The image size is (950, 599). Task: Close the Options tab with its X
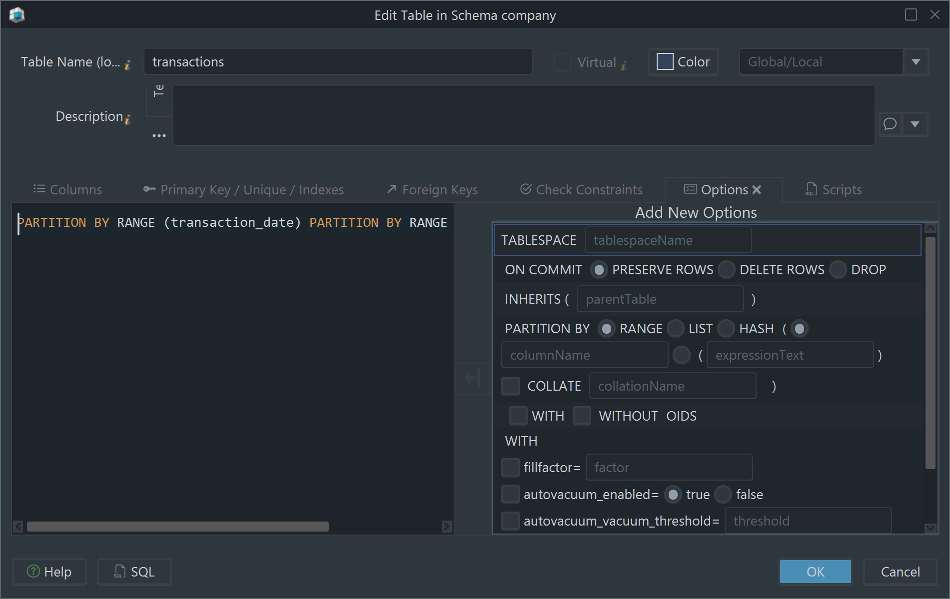tap(757, 190)
